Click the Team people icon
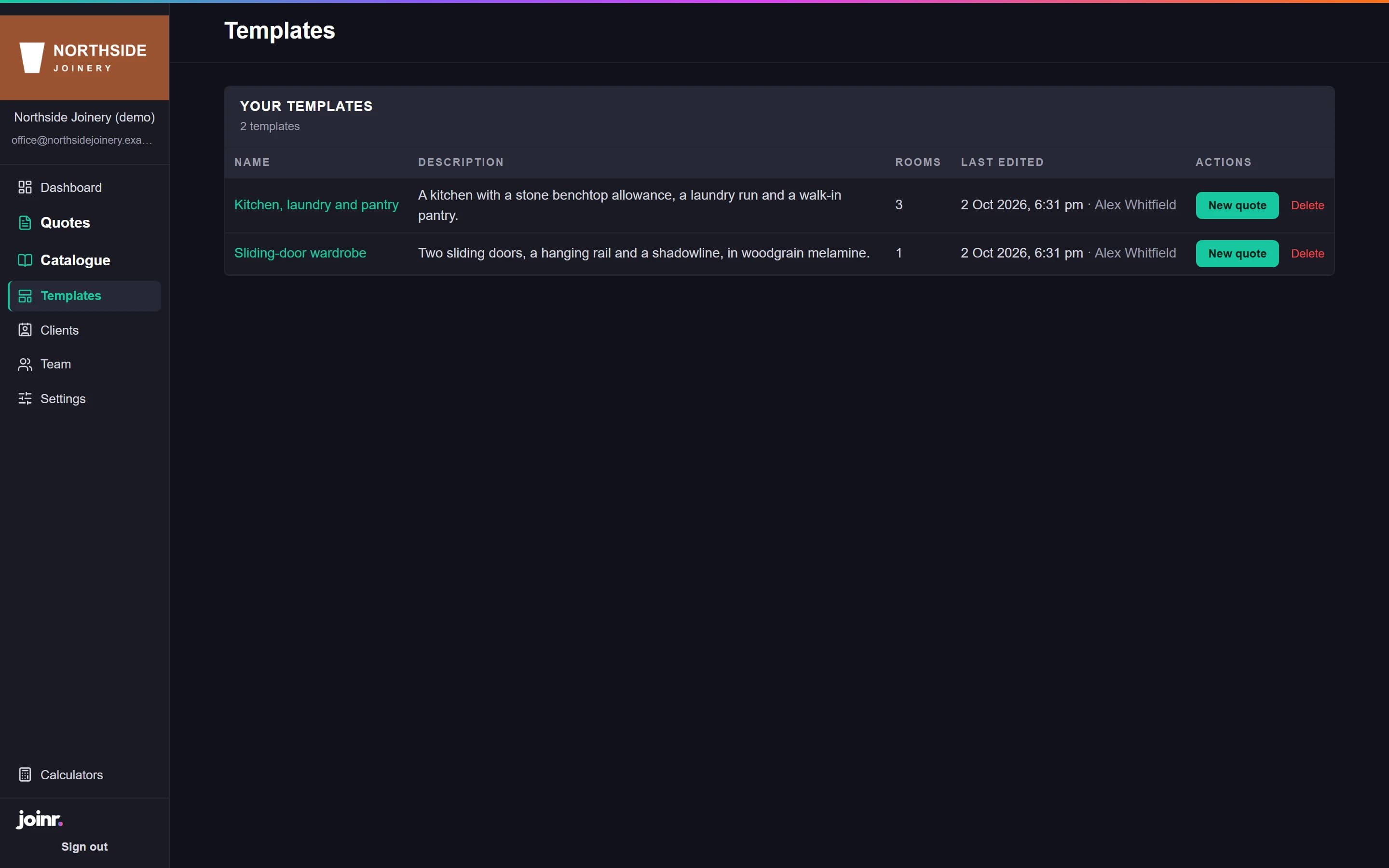Screen dimensions: 1389x868 click(25, 364)
